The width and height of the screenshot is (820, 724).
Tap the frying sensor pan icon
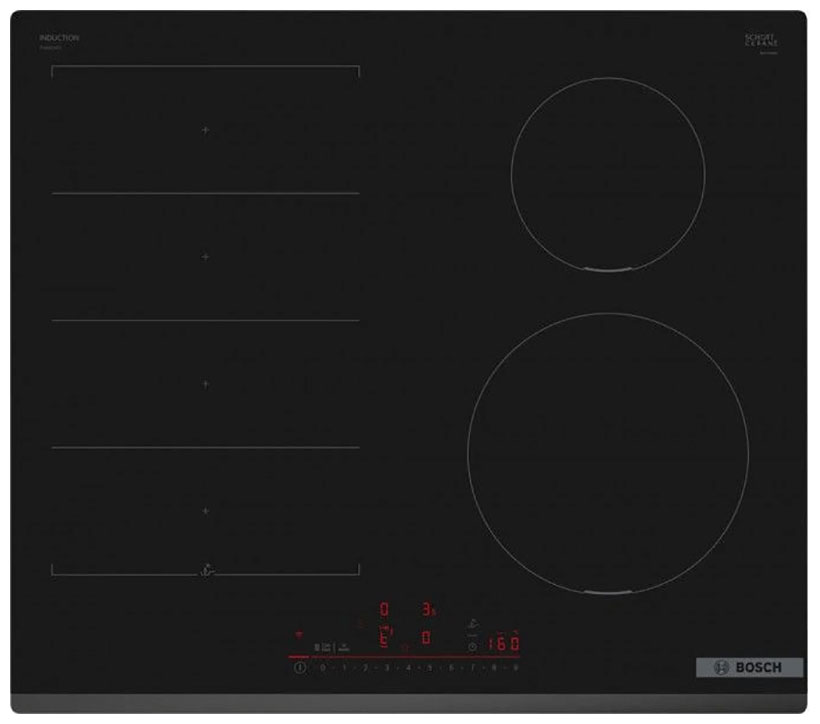pyautogui.click(x=471, y=624)
